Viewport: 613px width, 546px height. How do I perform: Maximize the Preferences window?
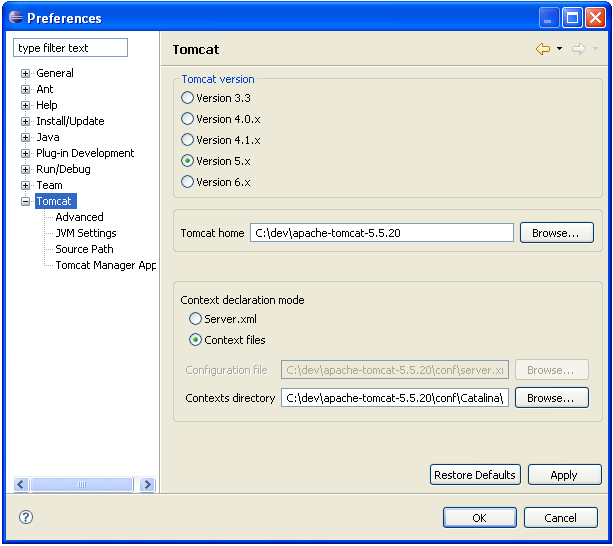click(572, 18)
